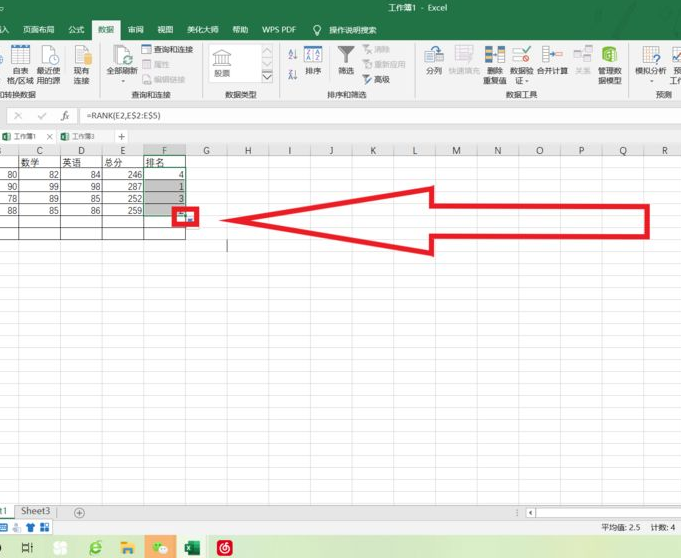Click the Advanced (高级) filter button

(376, 79)
